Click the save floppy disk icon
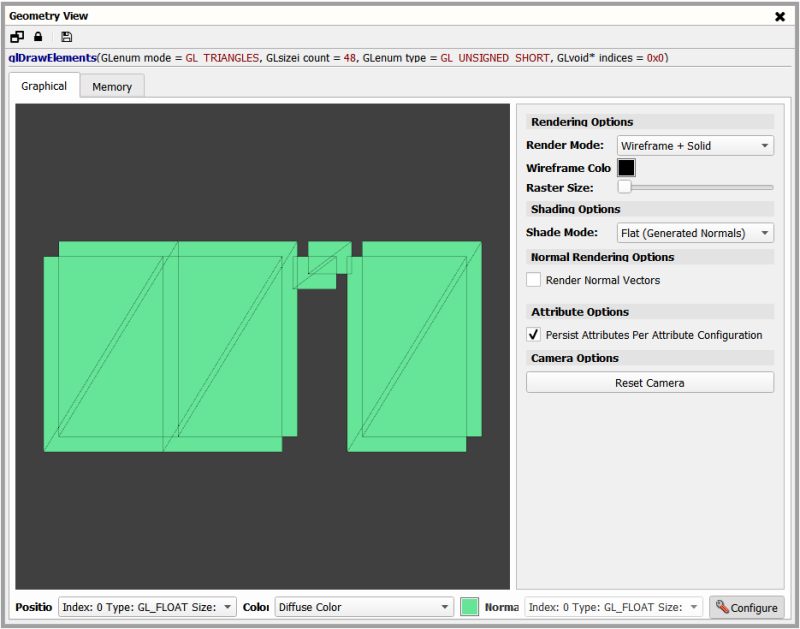Screen dimensions: 800x629 tap(66, 37)
